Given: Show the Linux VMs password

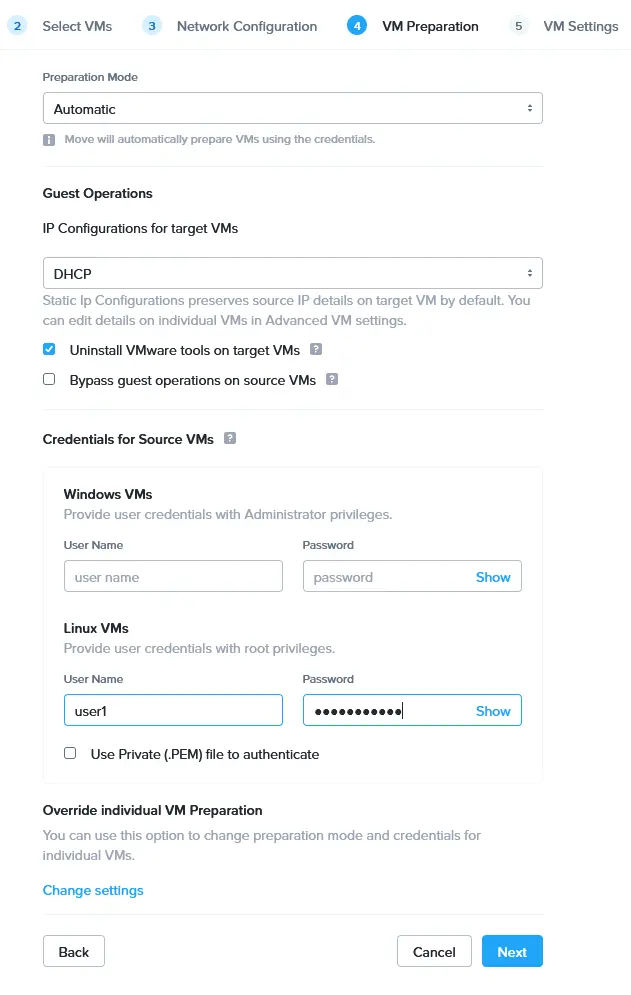Looking at the screenshot, I should pos(493,711).
